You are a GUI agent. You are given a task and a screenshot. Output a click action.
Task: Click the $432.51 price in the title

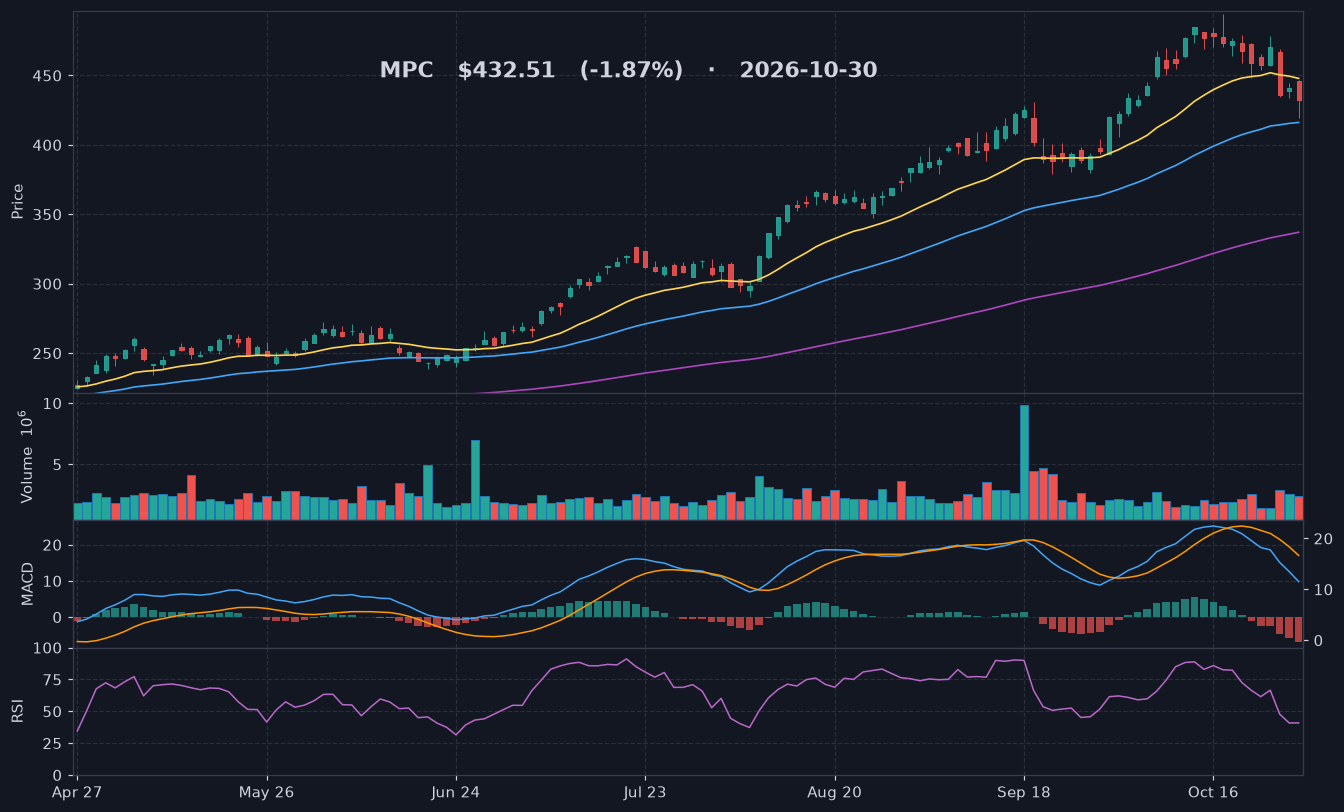[x=506, y=70]
